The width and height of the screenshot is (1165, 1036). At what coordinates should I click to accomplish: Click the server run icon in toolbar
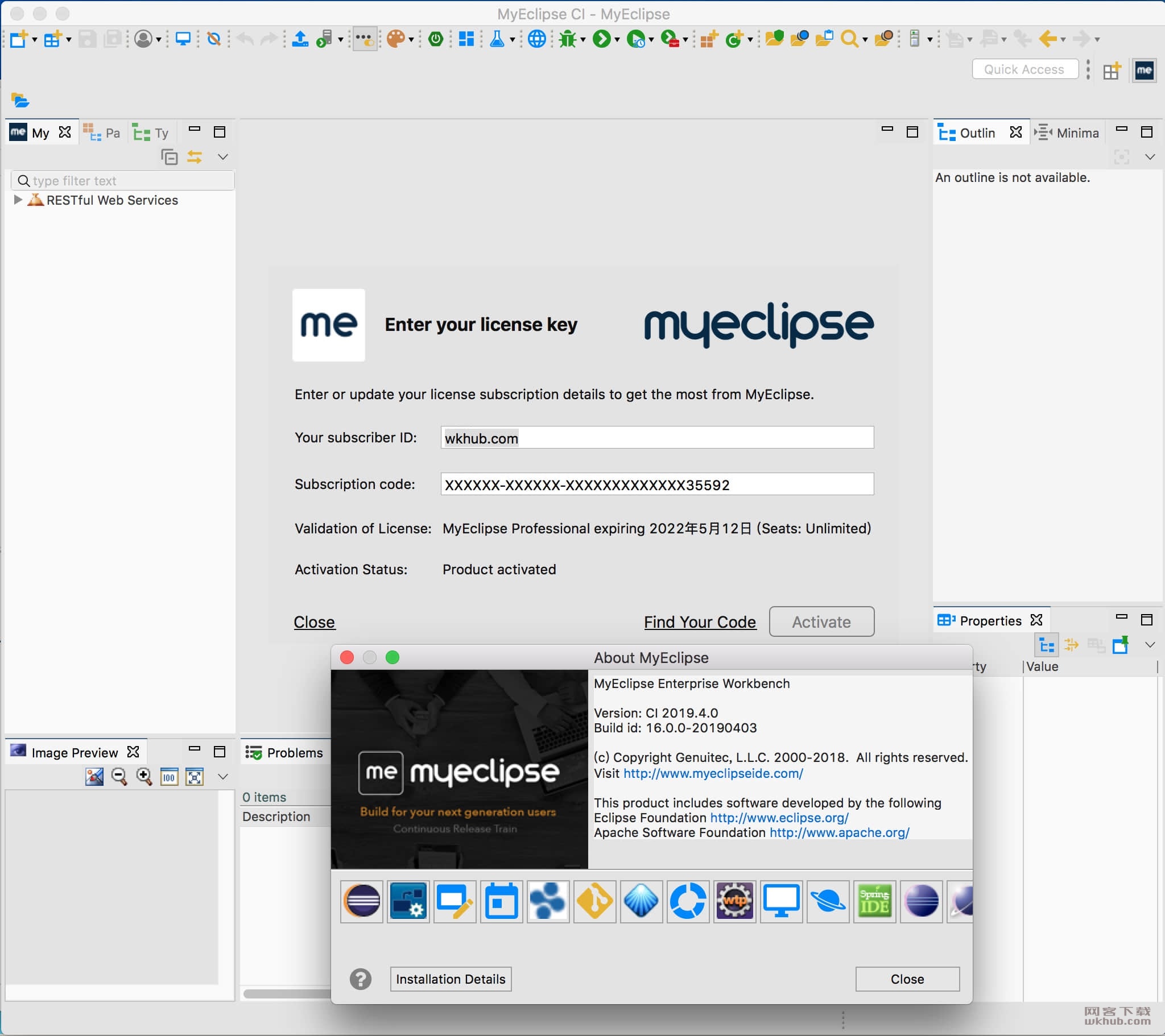[x=325, y=39]
